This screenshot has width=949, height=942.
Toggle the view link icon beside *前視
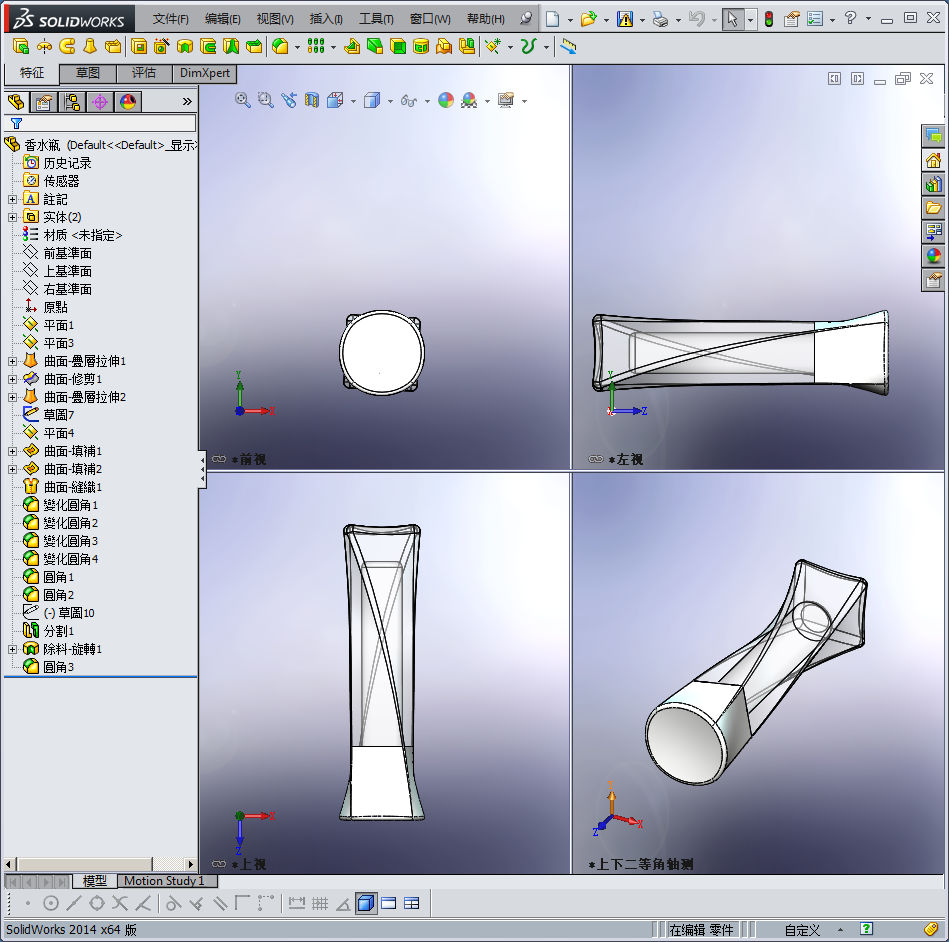(219, 459)
